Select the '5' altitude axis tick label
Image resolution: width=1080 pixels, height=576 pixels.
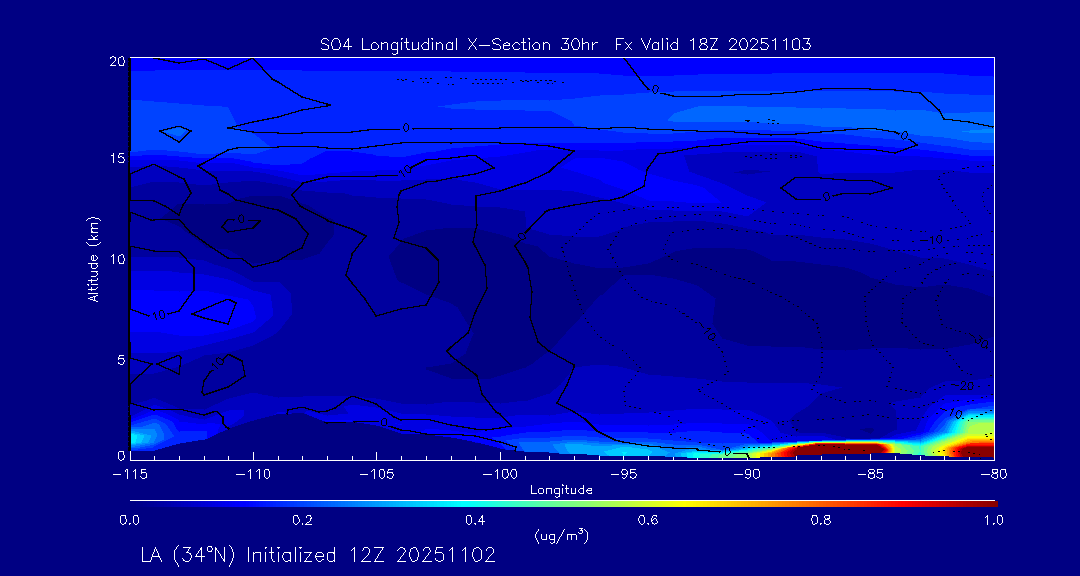(x=121, y=360)
